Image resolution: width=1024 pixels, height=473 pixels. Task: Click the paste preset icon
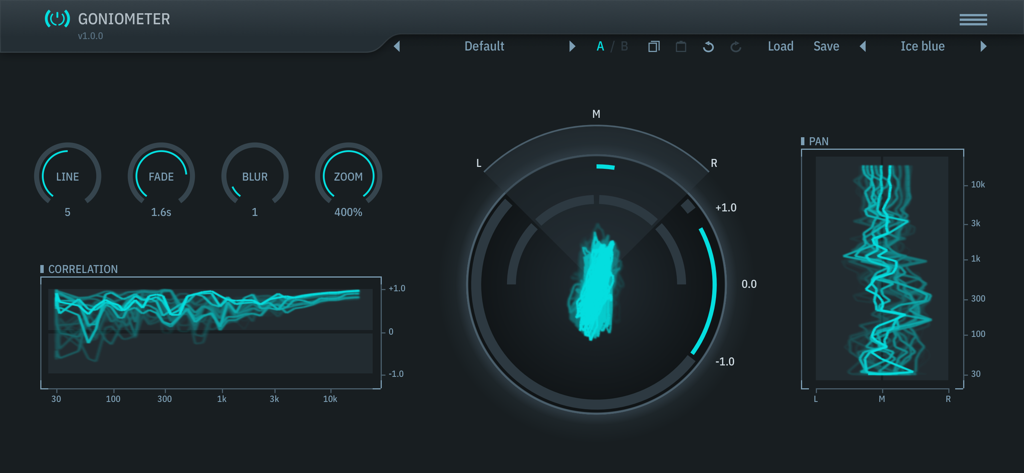point(681,47)
